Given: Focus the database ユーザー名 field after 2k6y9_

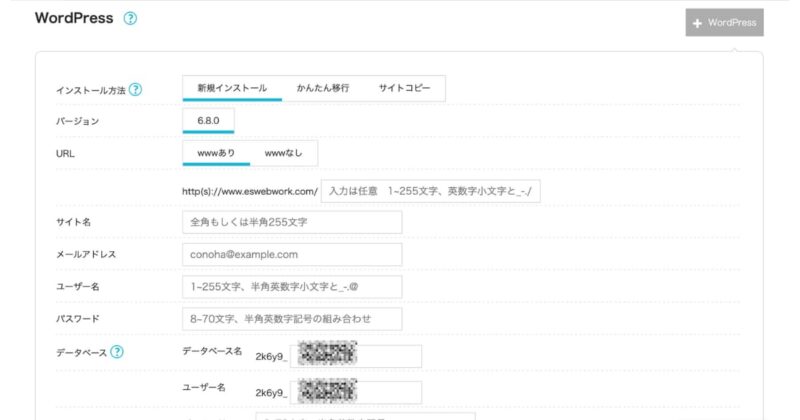Looking at the screenshot, I should [356, 392].
